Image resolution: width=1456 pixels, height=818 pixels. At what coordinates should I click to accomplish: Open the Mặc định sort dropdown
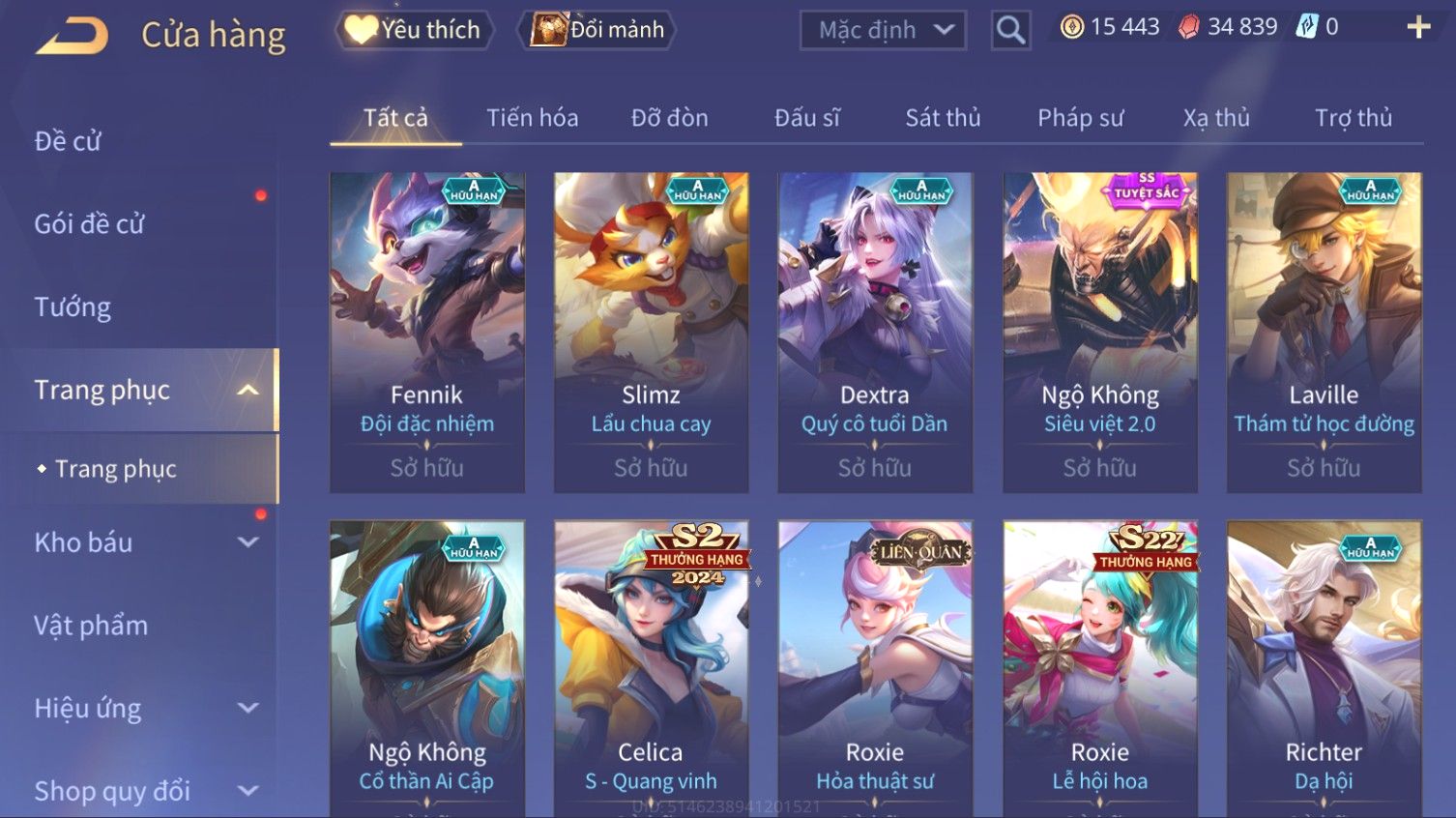pos(883,31)
